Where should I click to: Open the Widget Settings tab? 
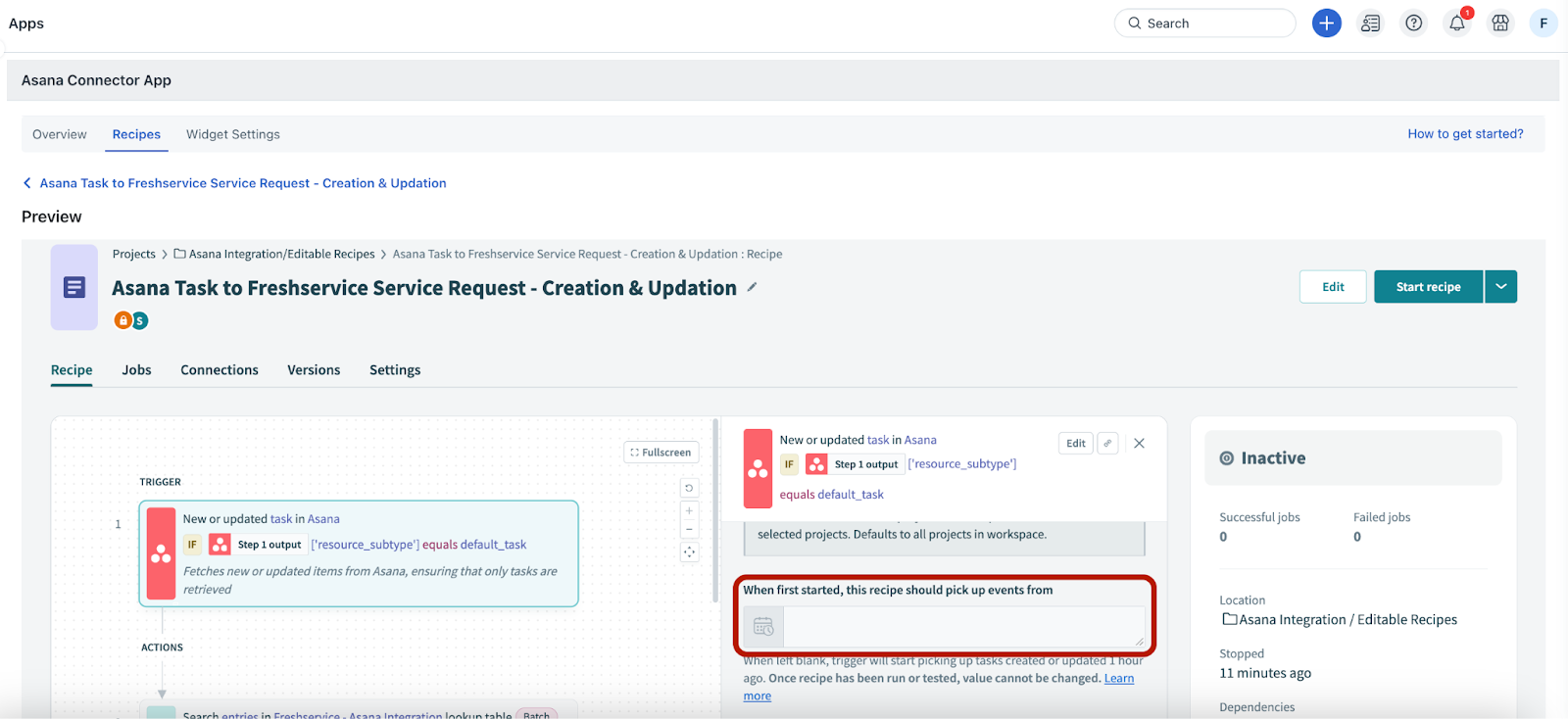point(233,134)
